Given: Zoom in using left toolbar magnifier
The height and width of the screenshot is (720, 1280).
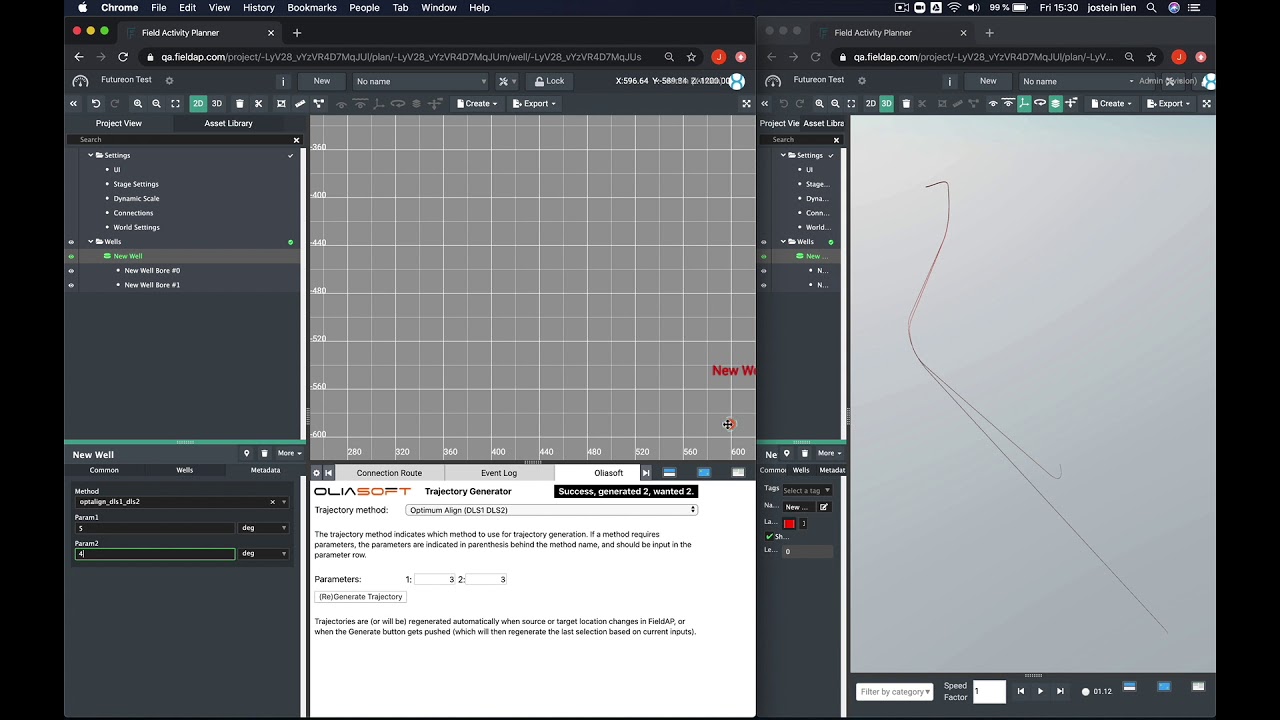Looking at the screenshot, I should click(x=138, y=103).
